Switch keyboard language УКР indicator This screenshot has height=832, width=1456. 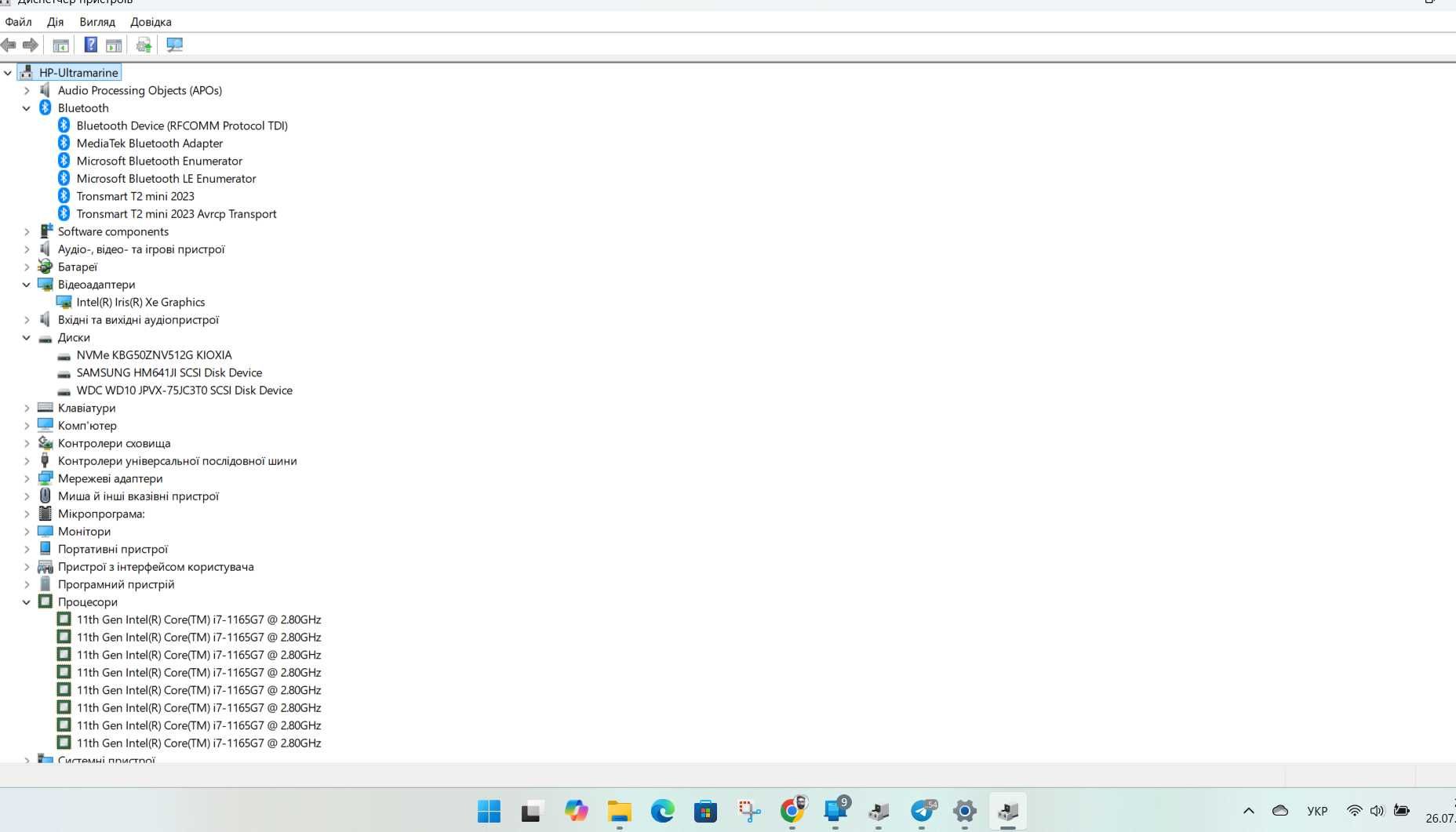click(x=1317, y=811)
